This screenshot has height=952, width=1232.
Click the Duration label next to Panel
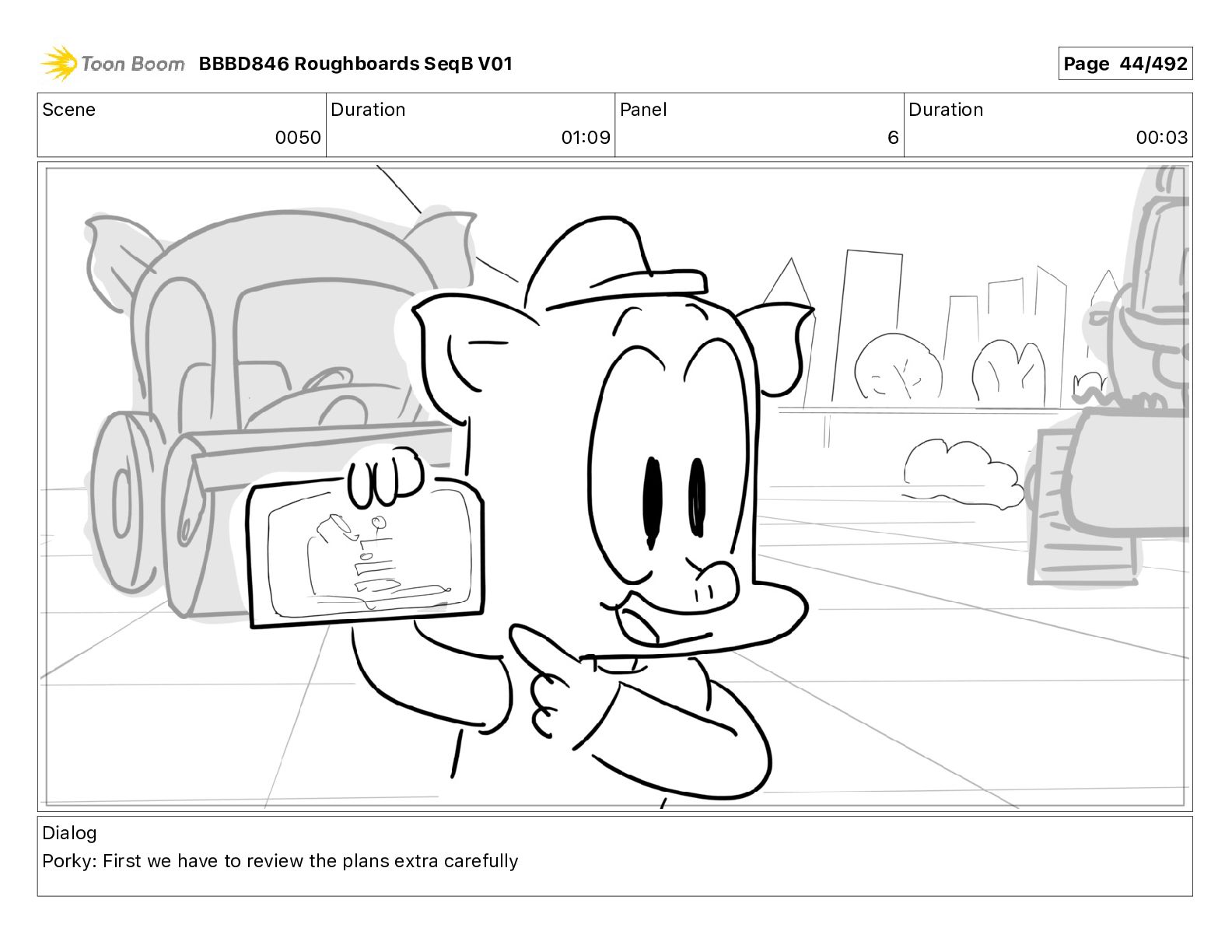coord(946,110)
